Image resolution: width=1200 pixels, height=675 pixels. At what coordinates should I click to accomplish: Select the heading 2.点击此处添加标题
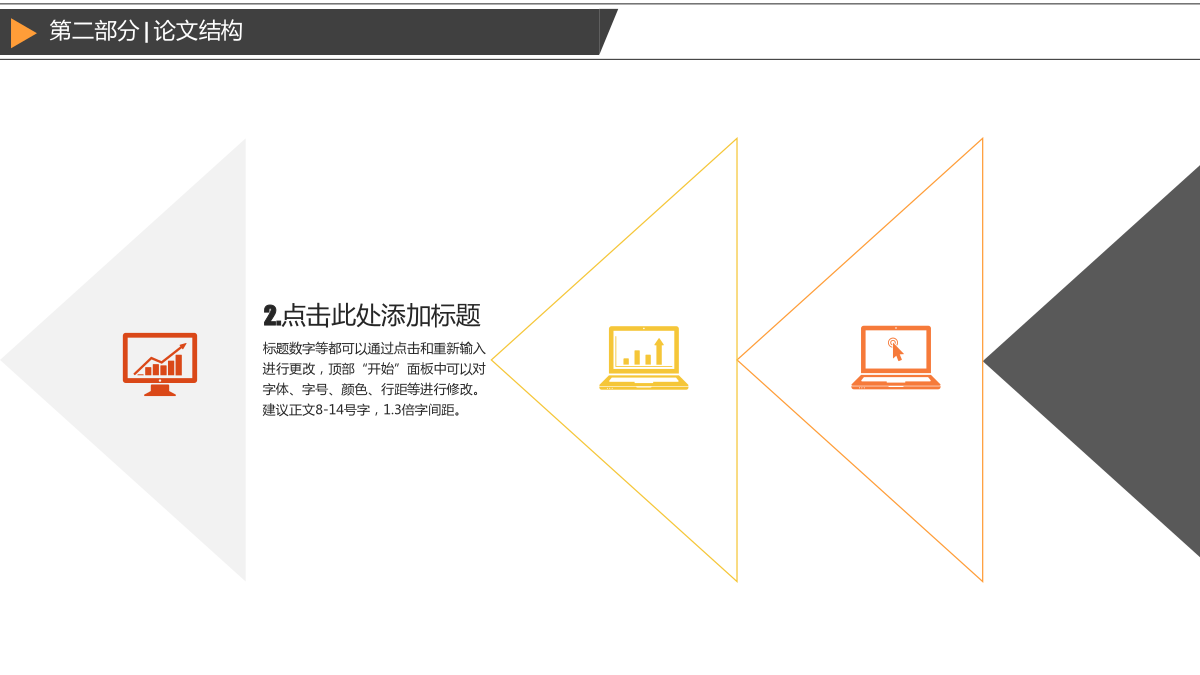(x=372, y=316)
